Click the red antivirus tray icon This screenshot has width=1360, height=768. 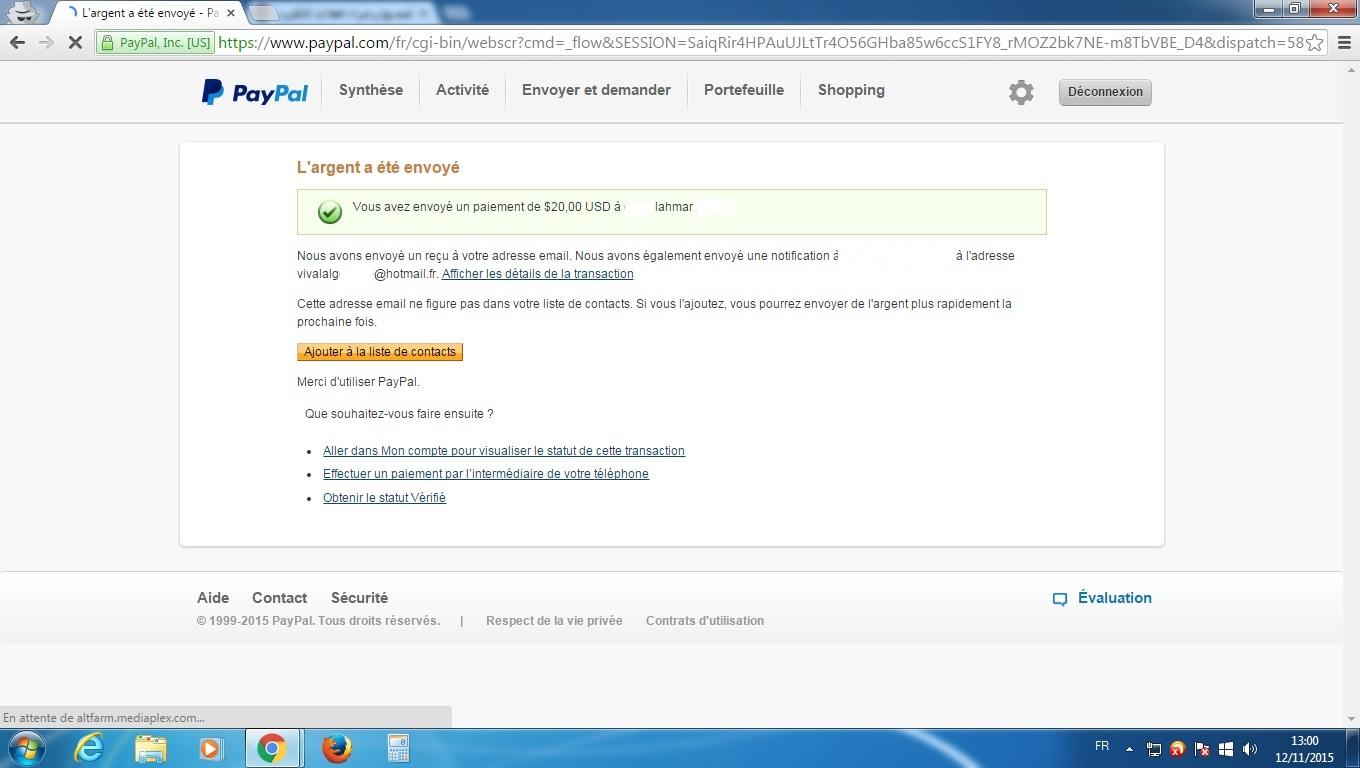[x=1178, y=749]
